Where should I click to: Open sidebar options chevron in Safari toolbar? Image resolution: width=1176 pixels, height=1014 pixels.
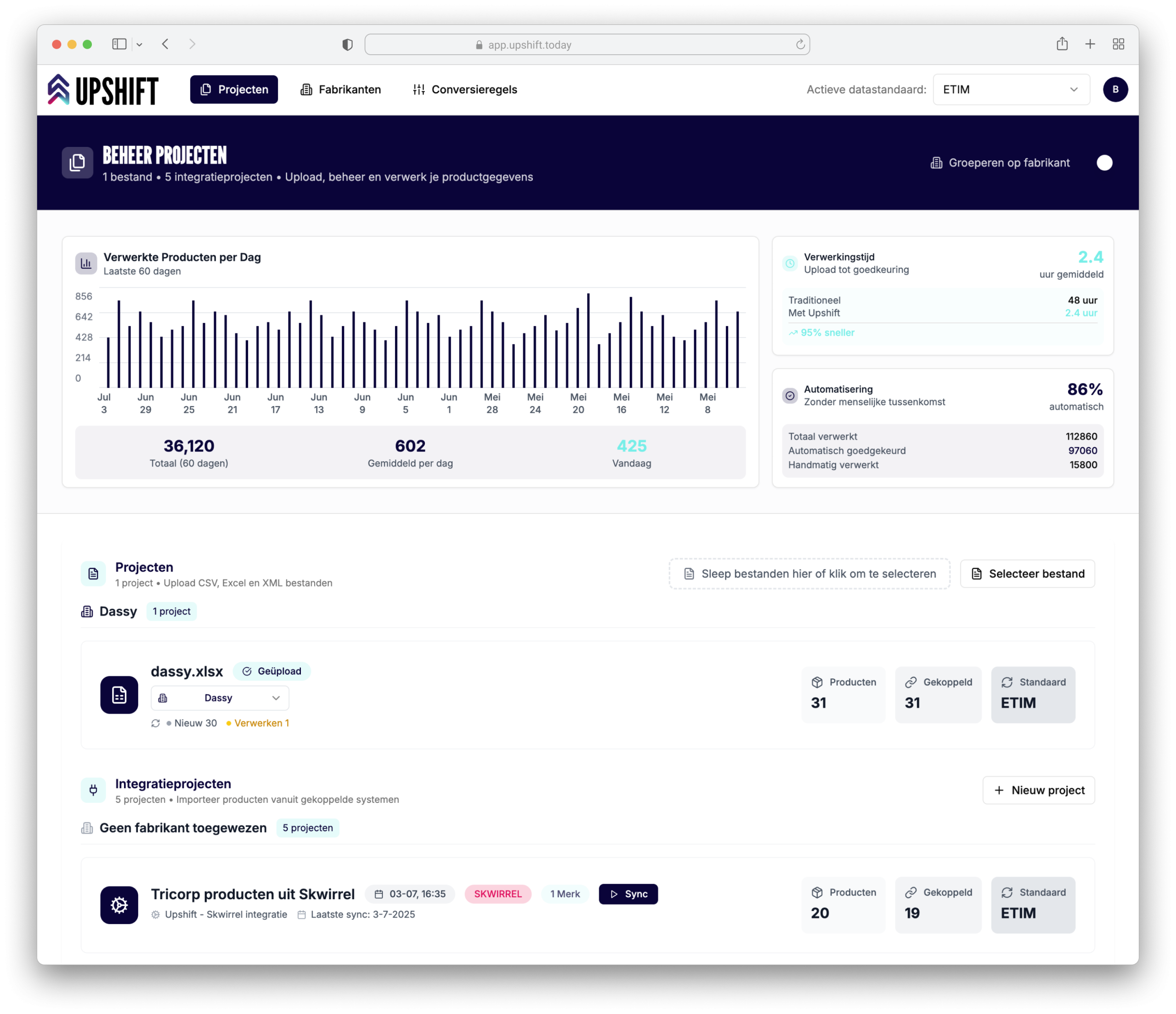coord(139,44)
